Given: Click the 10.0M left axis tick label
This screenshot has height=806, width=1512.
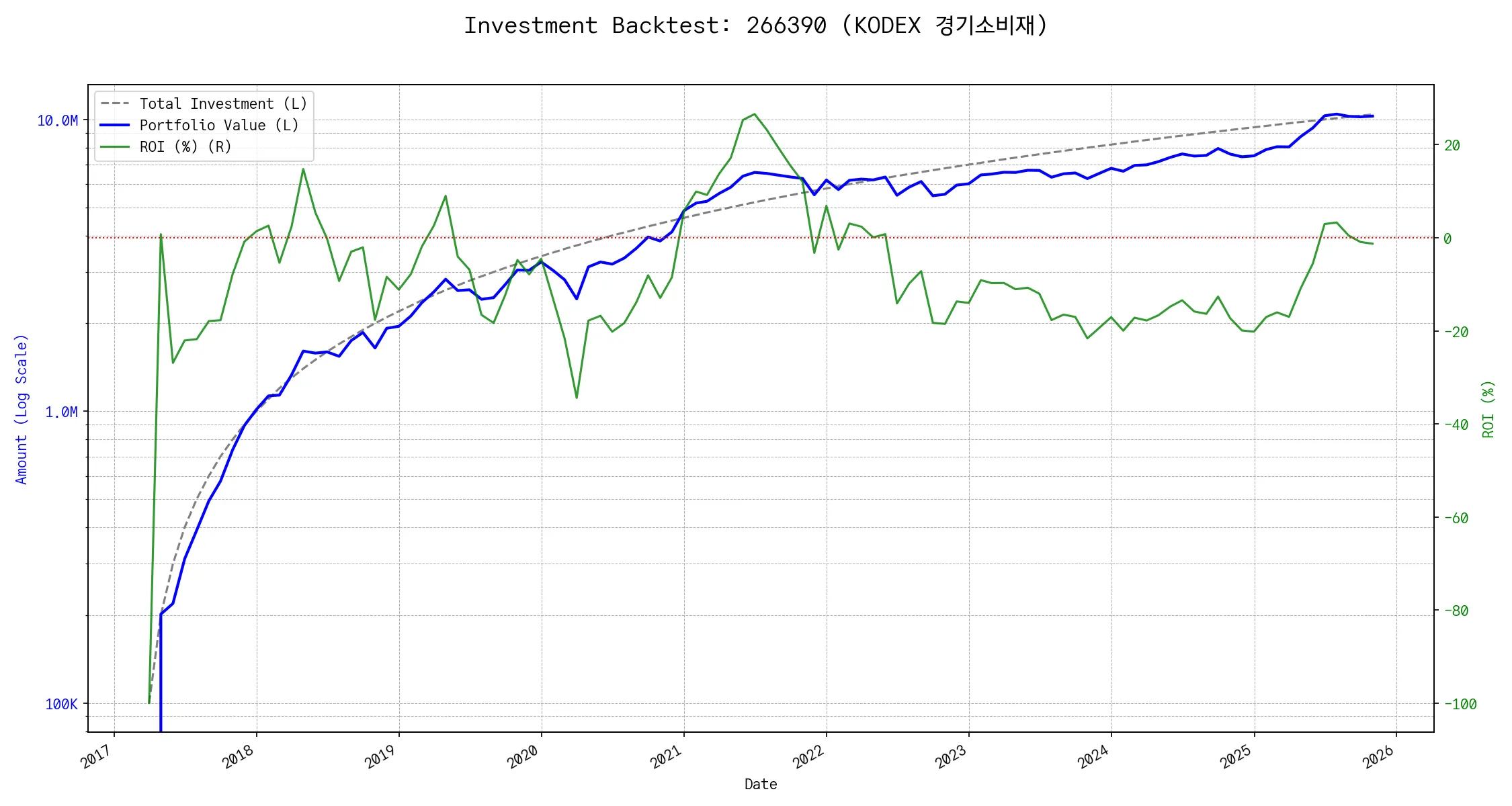Looking at the screenshot, I should click(58, 121).
